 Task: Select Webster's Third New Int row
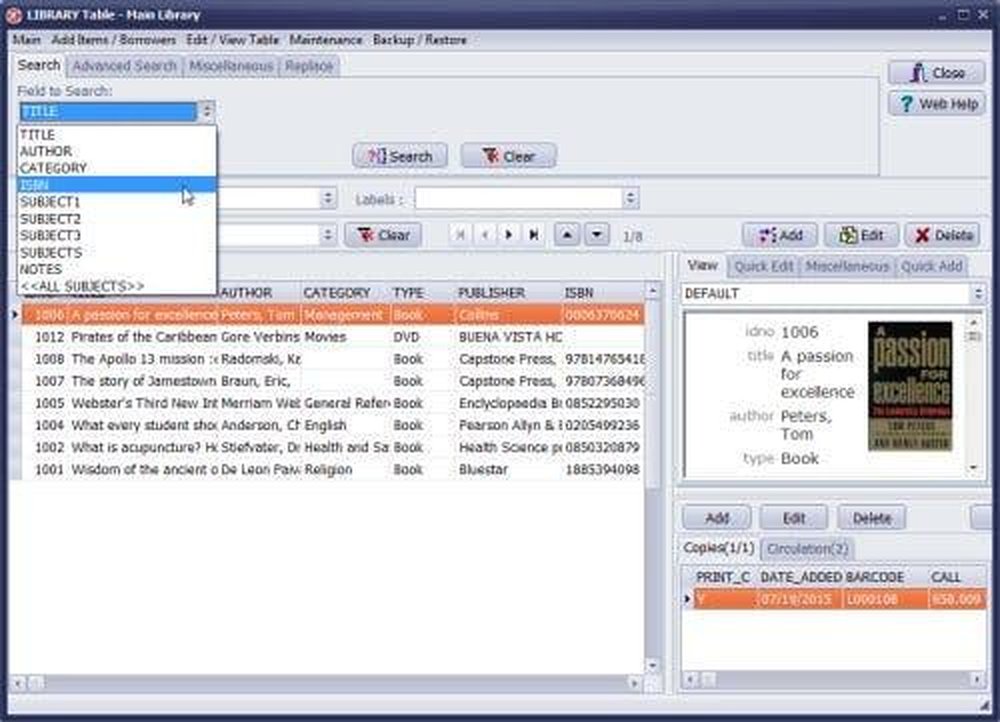pyautogui.click(x=334, y=403)
